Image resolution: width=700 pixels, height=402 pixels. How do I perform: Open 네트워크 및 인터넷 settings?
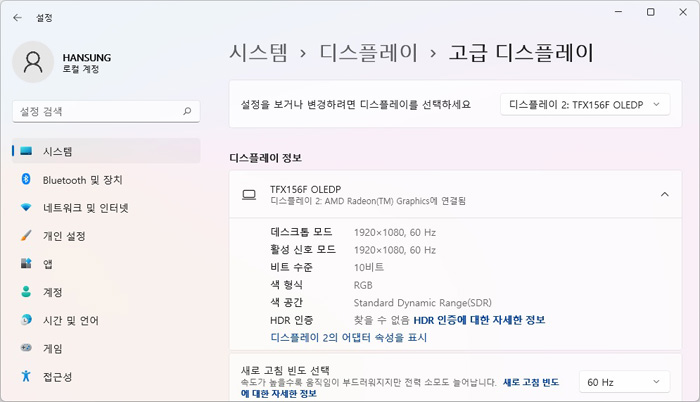coord(106,208)
